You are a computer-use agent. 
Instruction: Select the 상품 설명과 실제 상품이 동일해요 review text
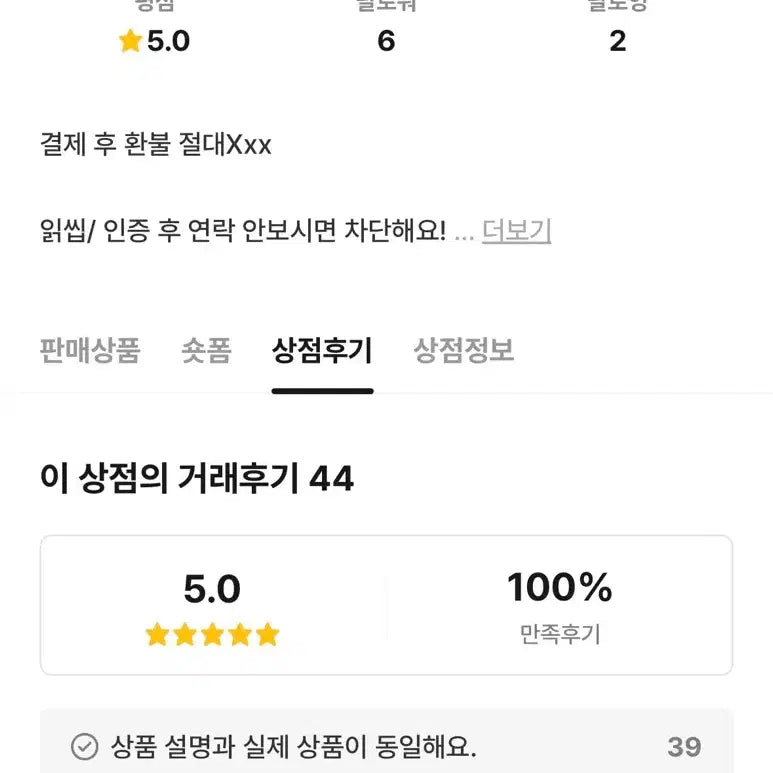(294, 746)
